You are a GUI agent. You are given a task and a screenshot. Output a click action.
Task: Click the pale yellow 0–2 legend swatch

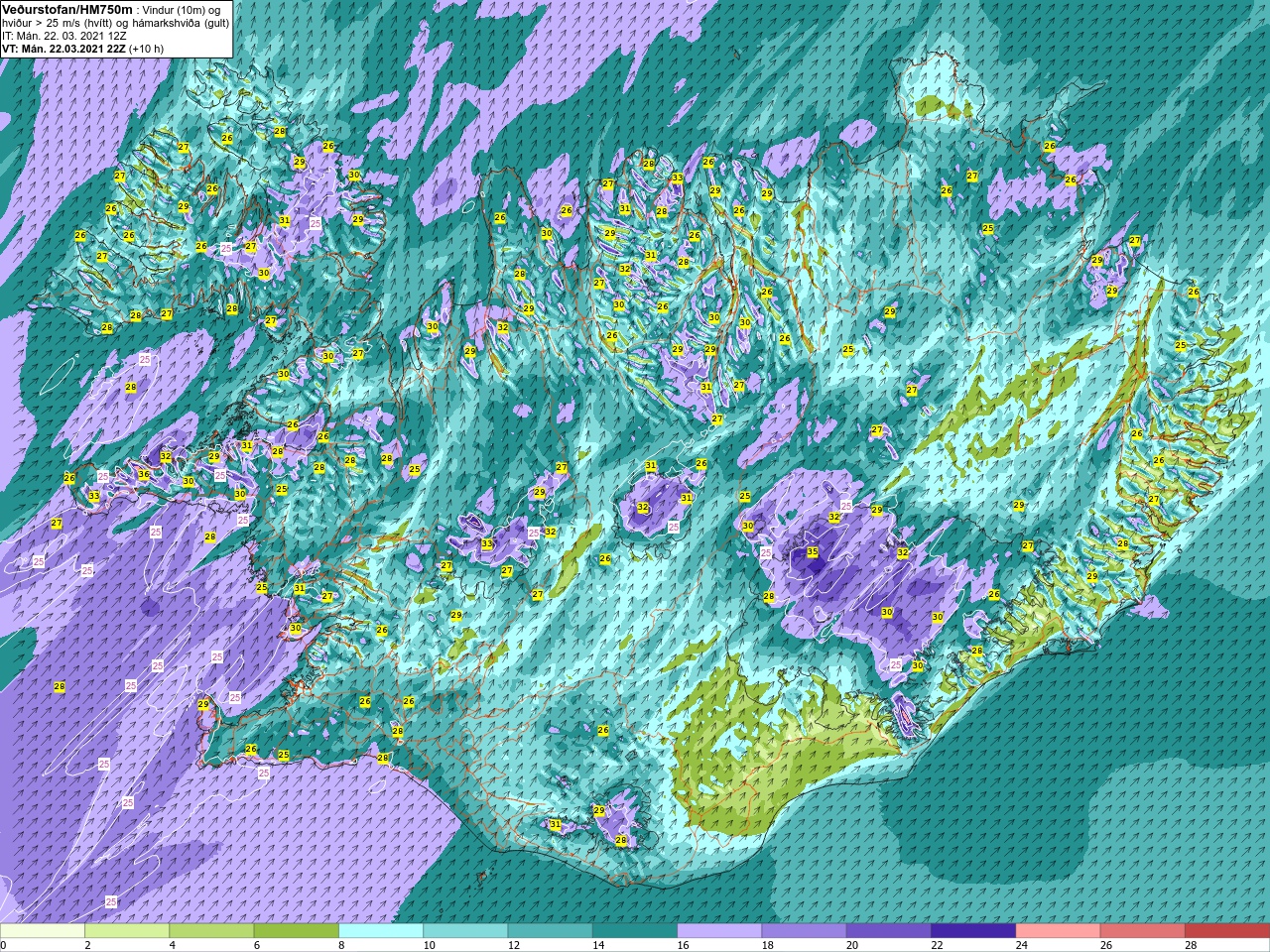[43, 931]
